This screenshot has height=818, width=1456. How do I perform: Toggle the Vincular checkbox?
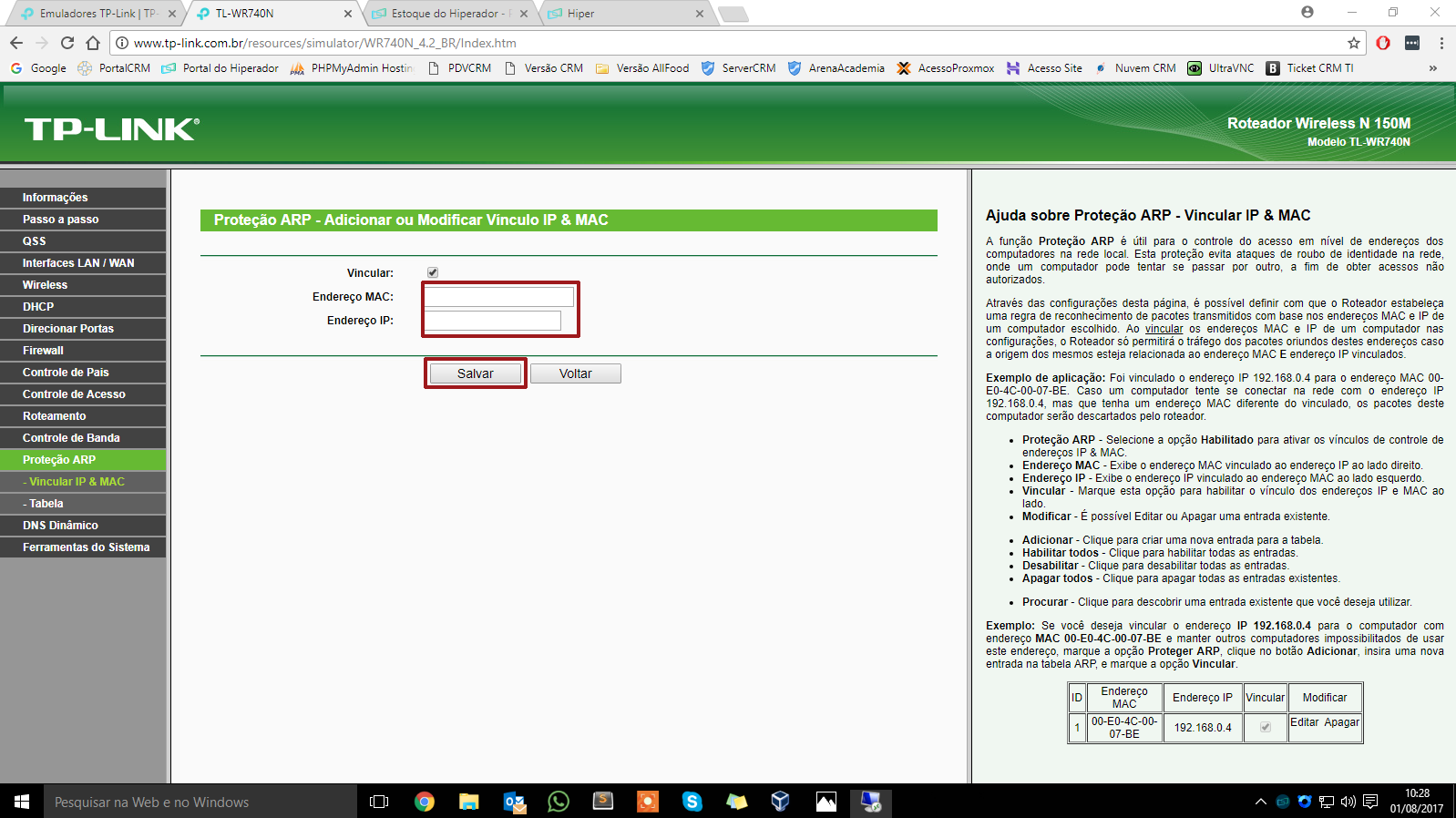pos(433,272)
